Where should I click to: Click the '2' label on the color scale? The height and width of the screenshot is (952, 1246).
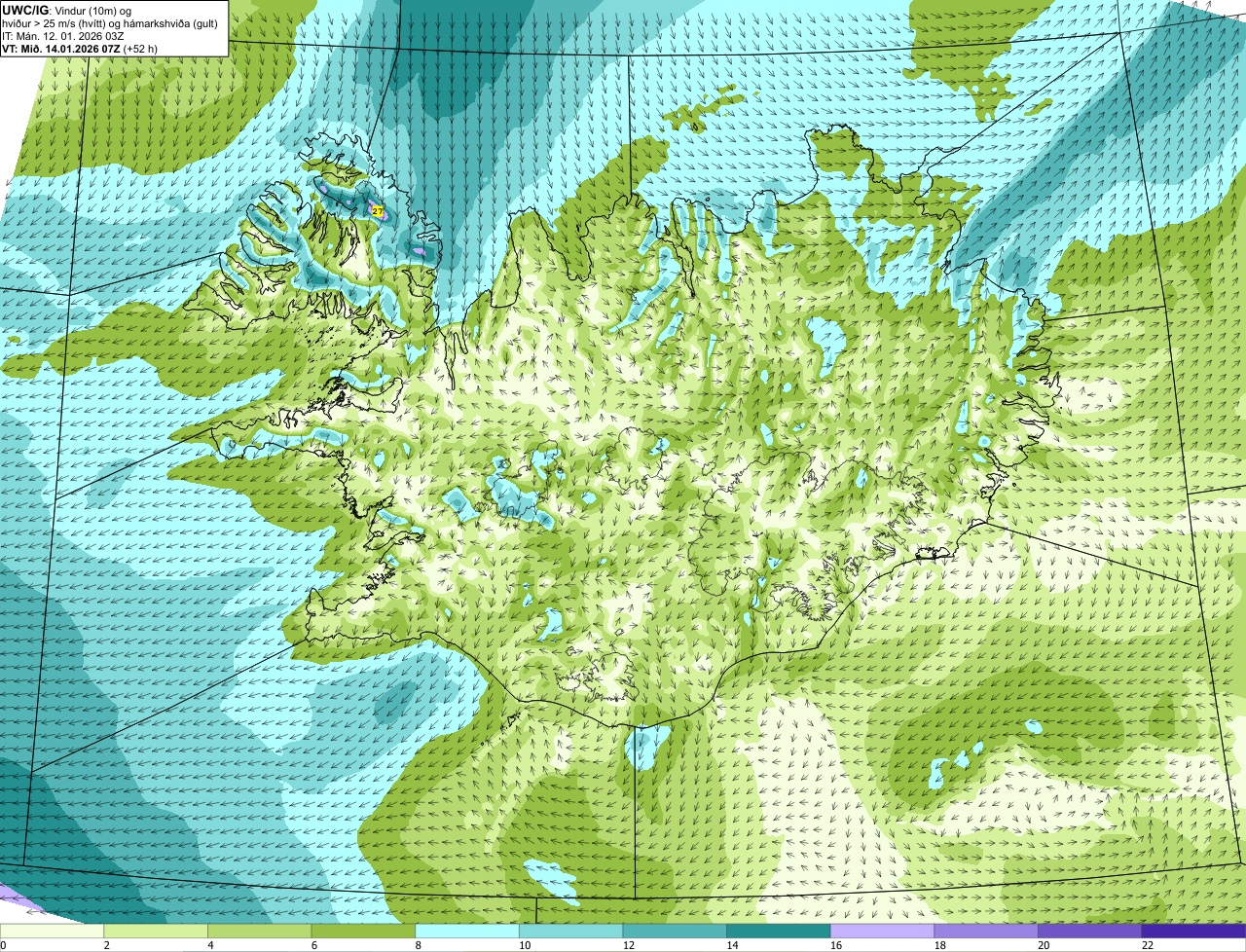106,945
